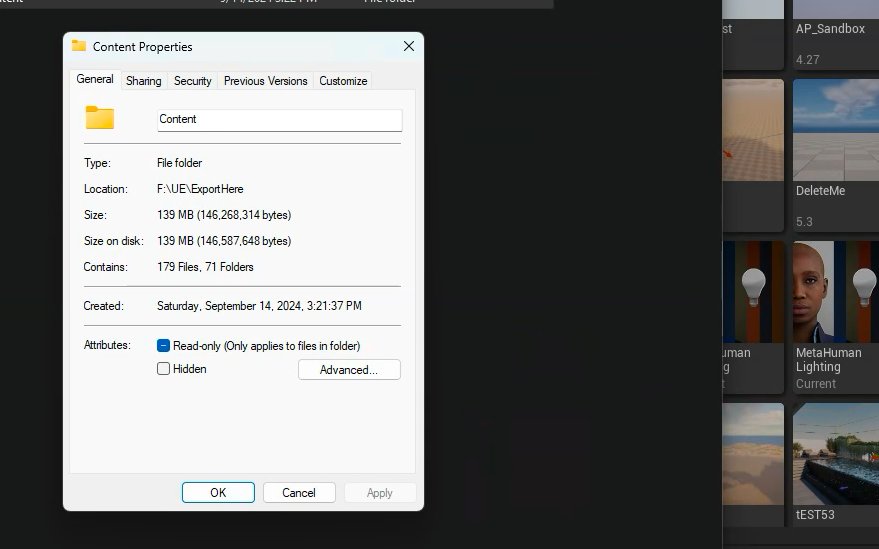Toggle the Read-only attribute checkbox
This screenshot has width=879, height=549.
(x=163, y=345)
